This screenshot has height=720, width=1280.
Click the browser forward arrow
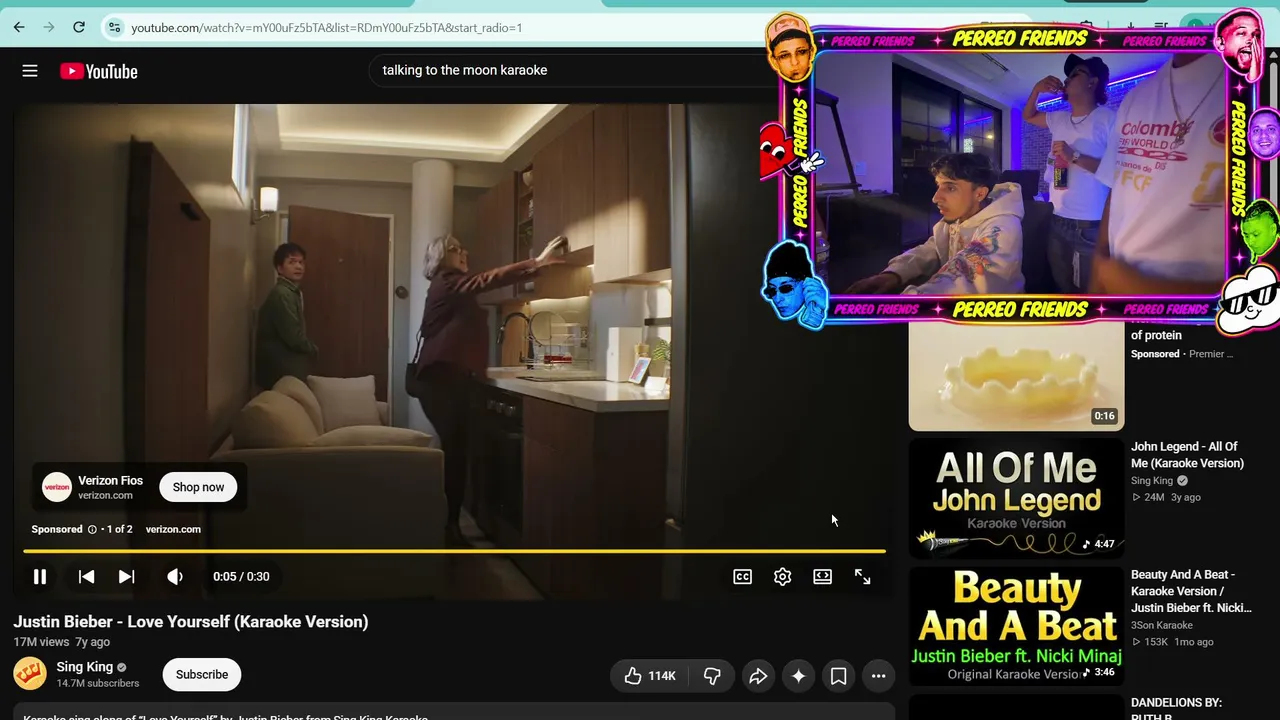[x=49, y=28]
